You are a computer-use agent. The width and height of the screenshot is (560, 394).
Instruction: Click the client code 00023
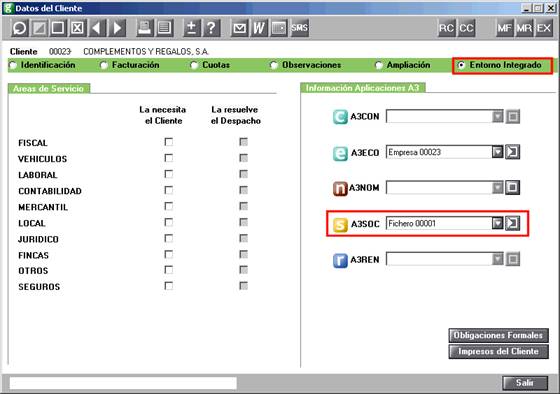[60, 52]
